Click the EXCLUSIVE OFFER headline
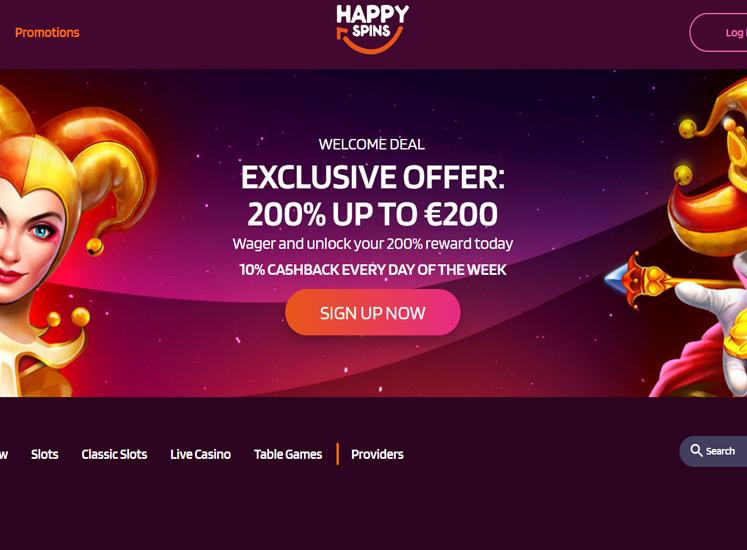The image size is (747, 550). [x=373, y=177]
